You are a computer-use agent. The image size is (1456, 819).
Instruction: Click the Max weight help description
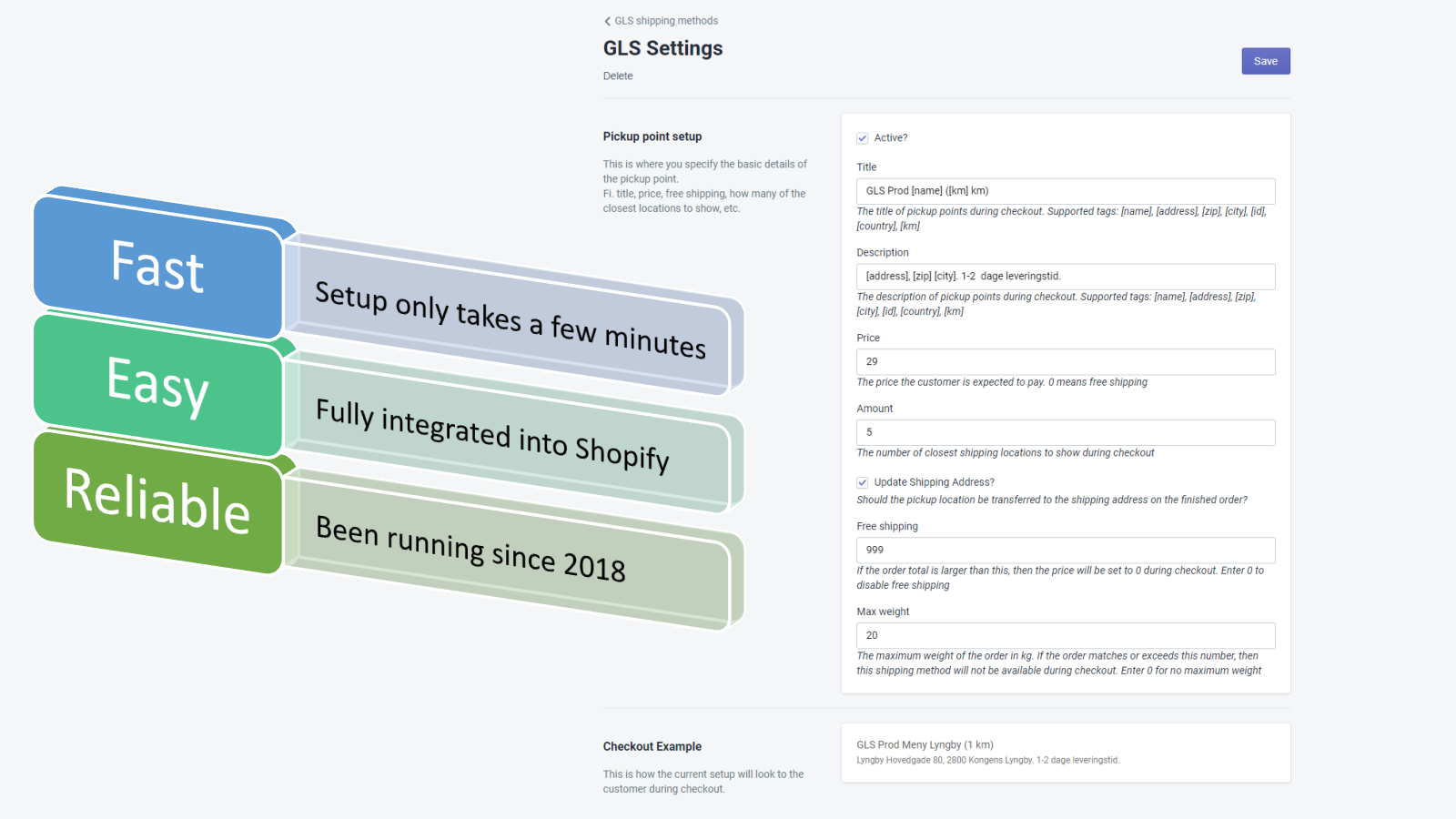pyautogui.click(x=1058, y=663)
